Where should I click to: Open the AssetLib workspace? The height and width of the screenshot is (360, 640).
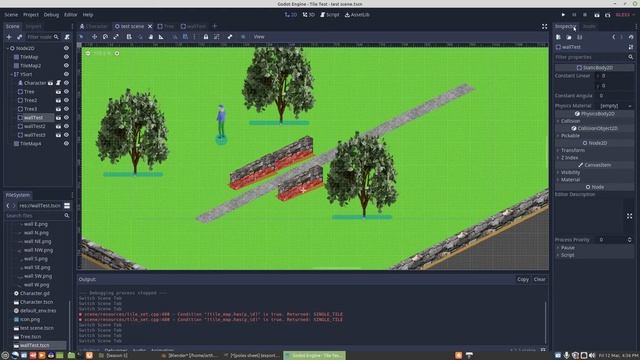357,15
